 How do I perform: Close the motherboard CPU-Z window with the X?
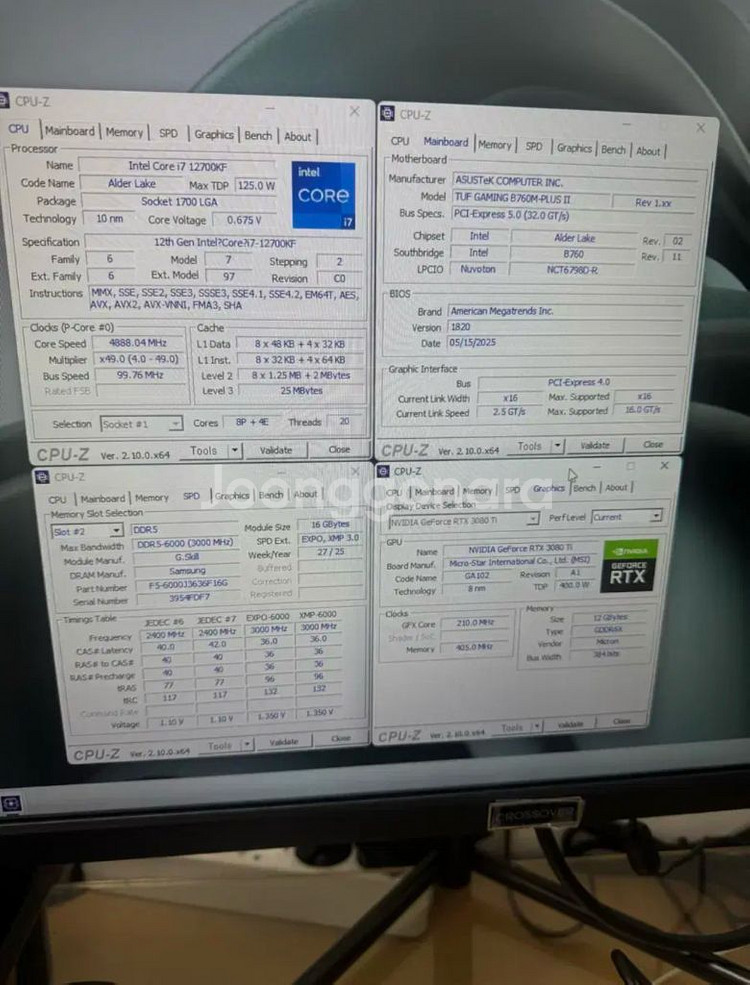700,128
